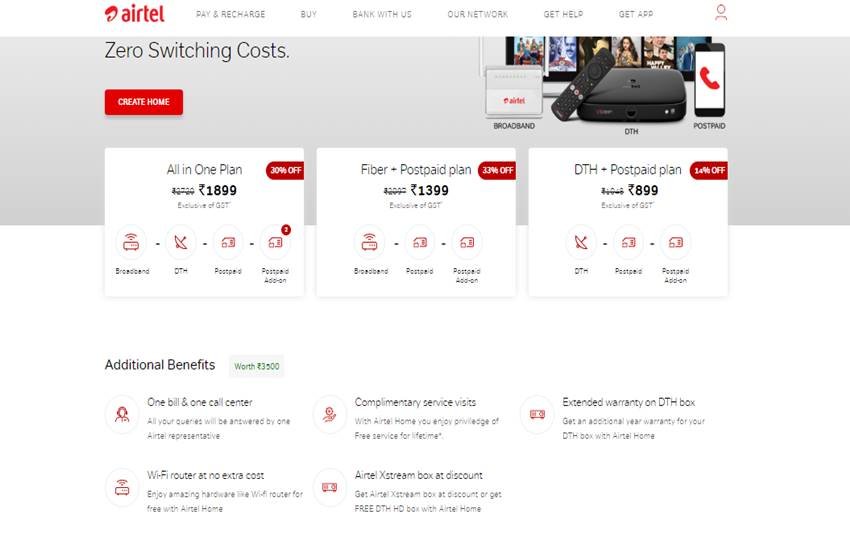Click the ₹899 price
The image size is (850, 550).
click(x=643, y=190)
